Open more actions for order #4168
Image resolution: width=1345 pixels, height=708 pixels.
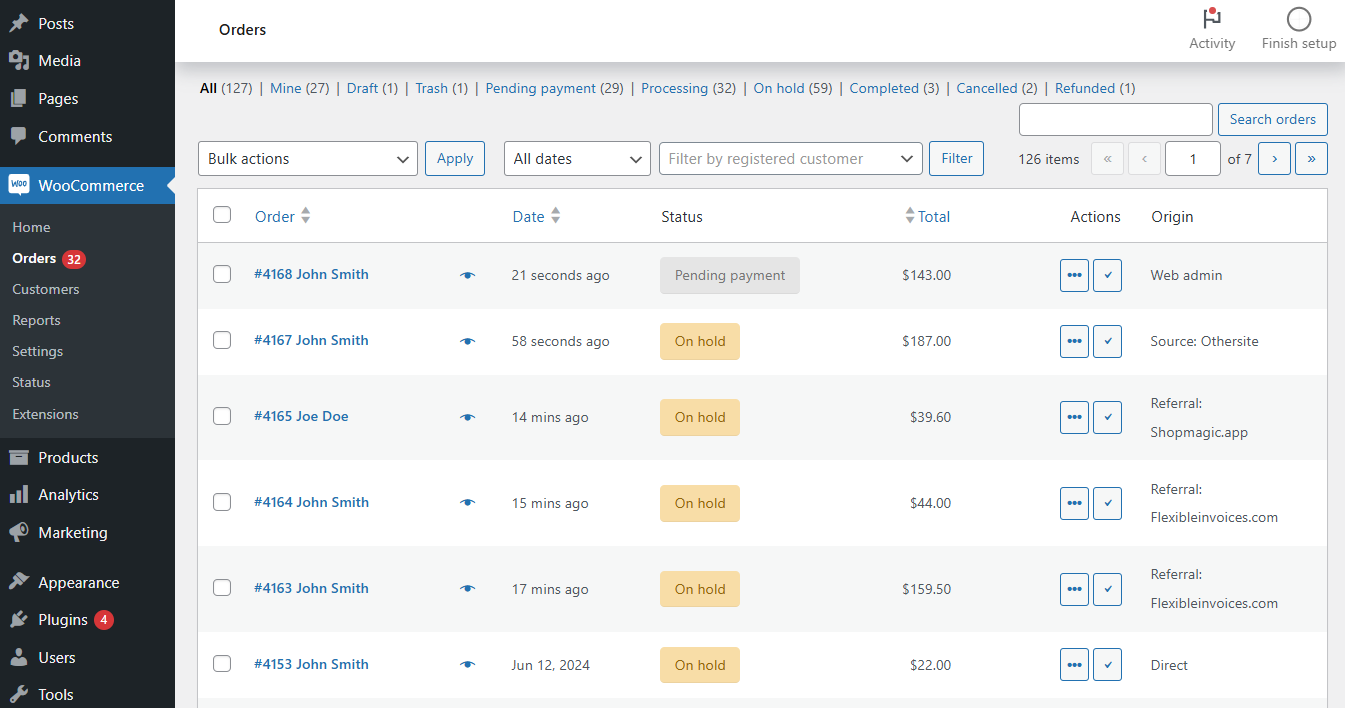(x=1074, y=275)
